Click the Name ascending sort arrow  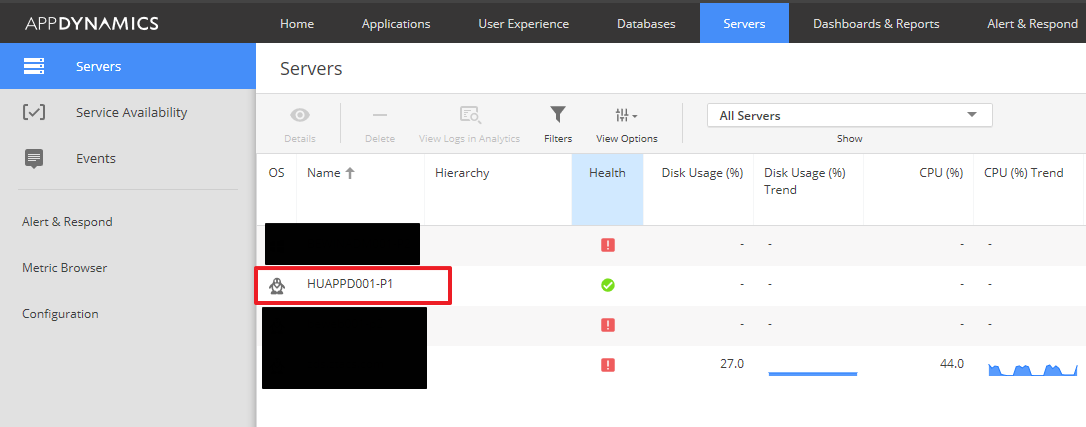pyautogui.click(x=350, y=173)
